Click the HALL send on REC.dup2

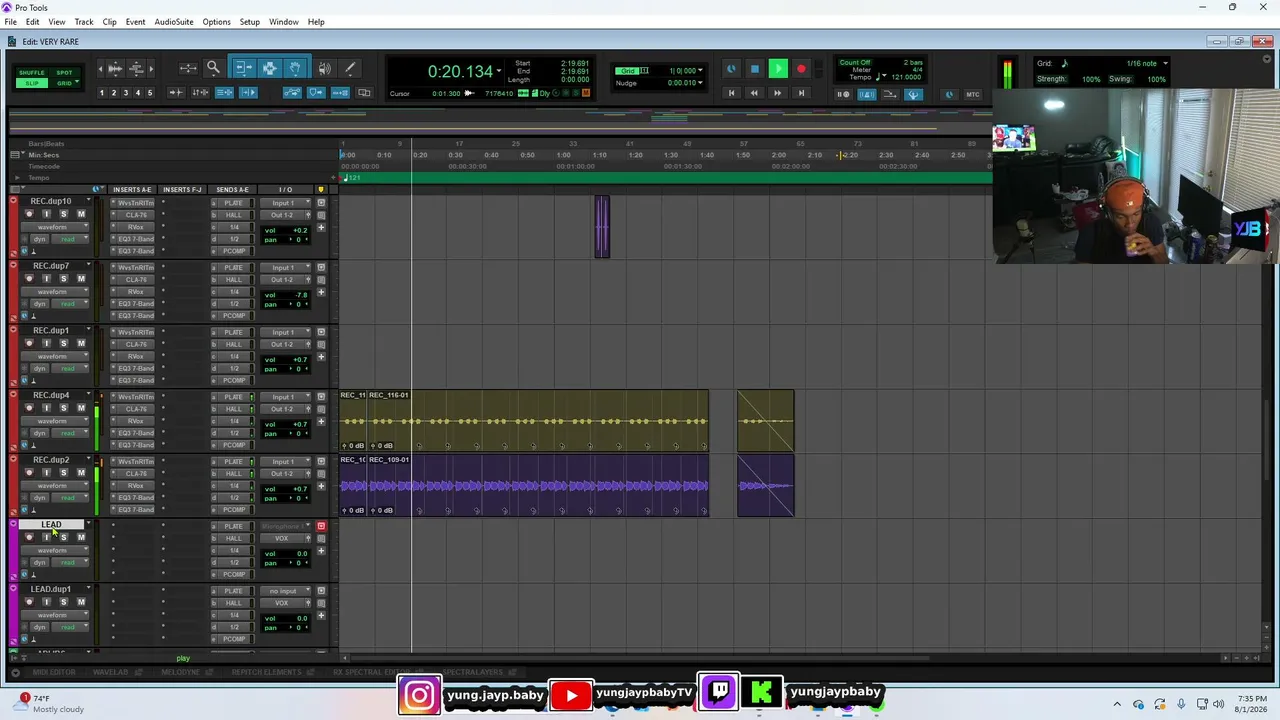click(233, 473)
